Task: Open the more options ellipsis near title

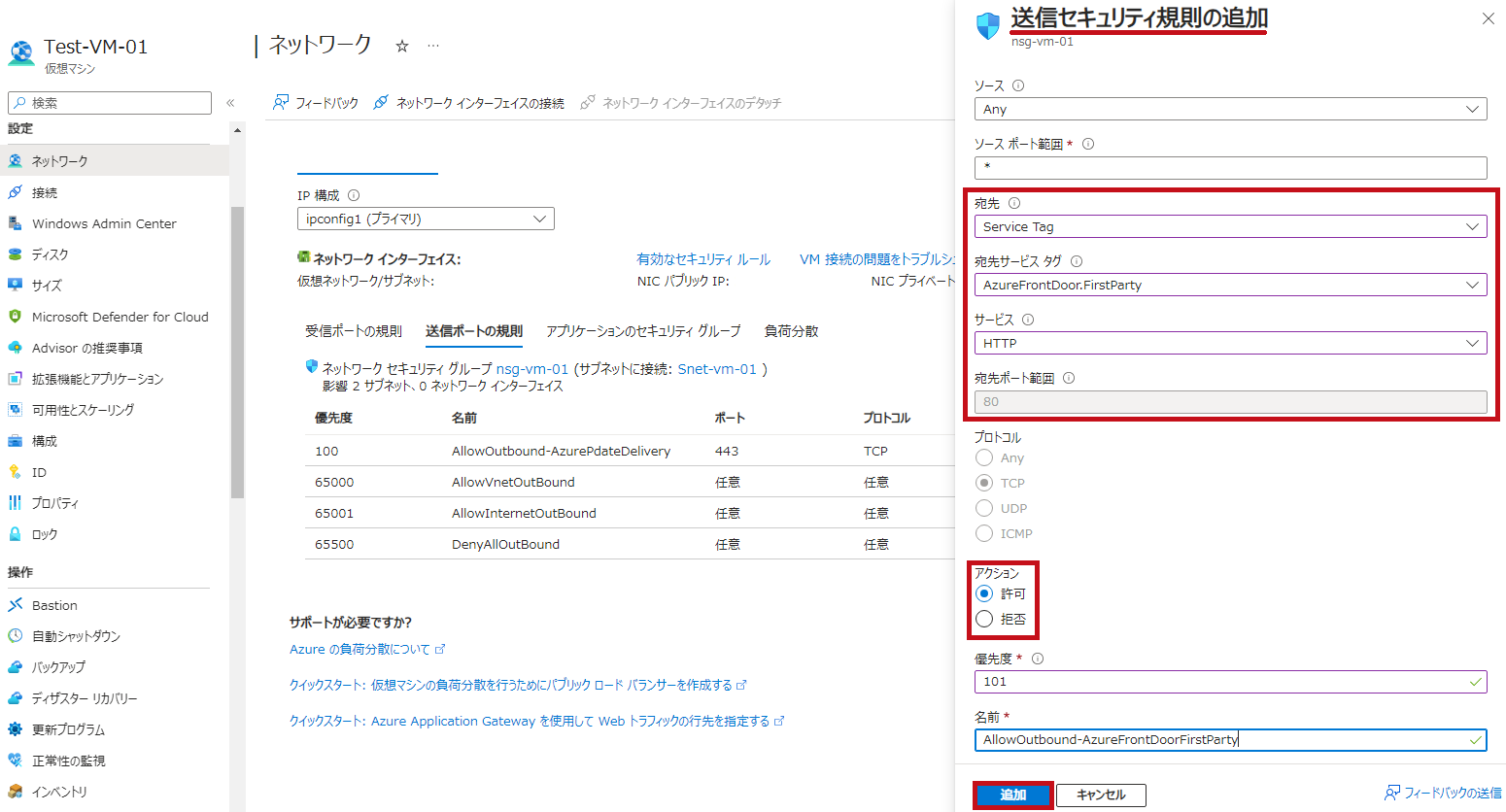Action: [x=433, y=46]
